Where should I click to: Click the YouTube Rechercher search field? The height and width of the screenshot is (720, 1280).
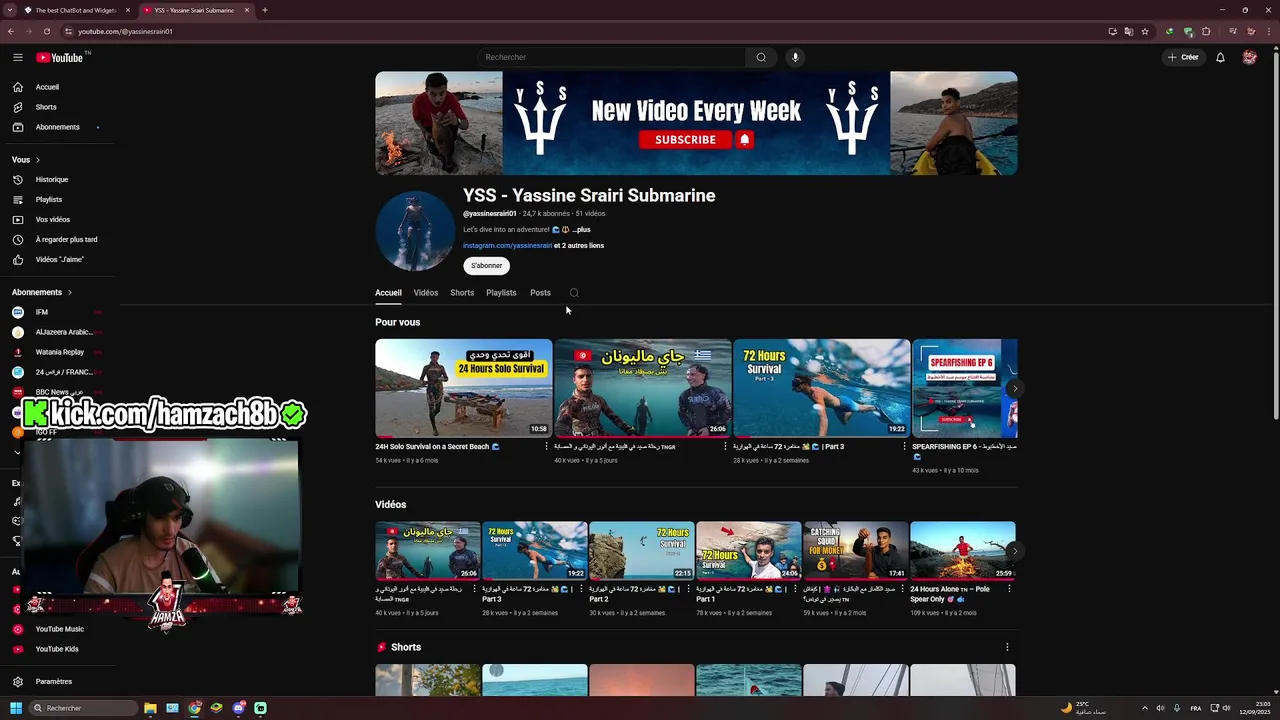click(x=612, y=57)
